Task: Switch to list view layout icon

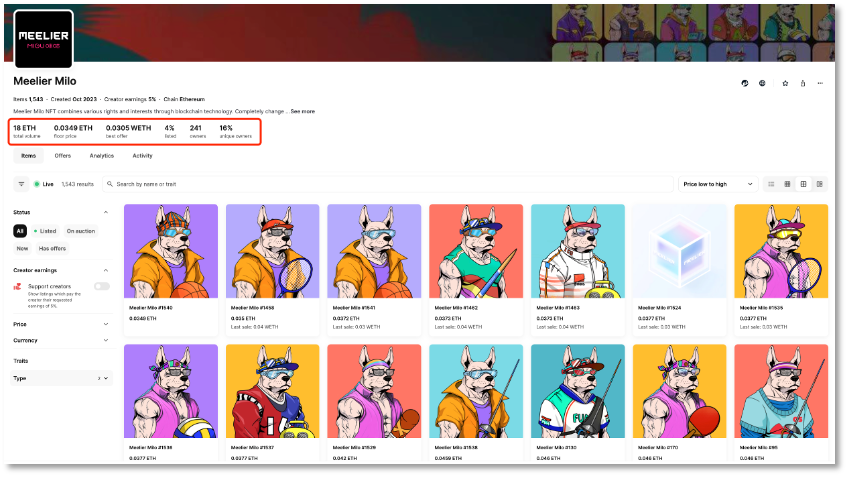Action: tap(771, 184)
